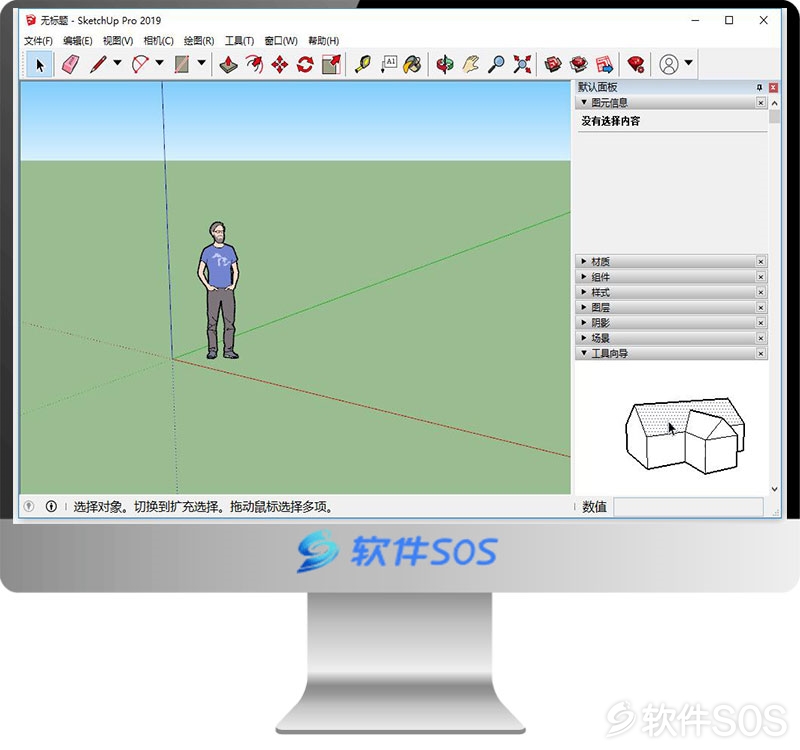Close the 材质 panel
Viewport: 800px width, 750px height.
coord(761,261)
